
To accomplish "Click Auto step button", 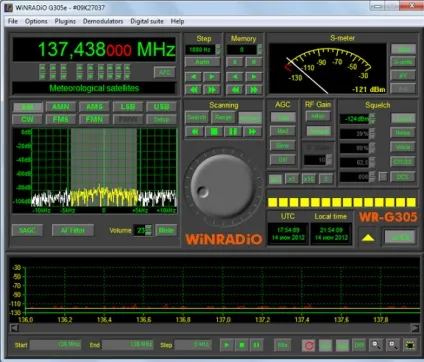I will click(202, 62).
